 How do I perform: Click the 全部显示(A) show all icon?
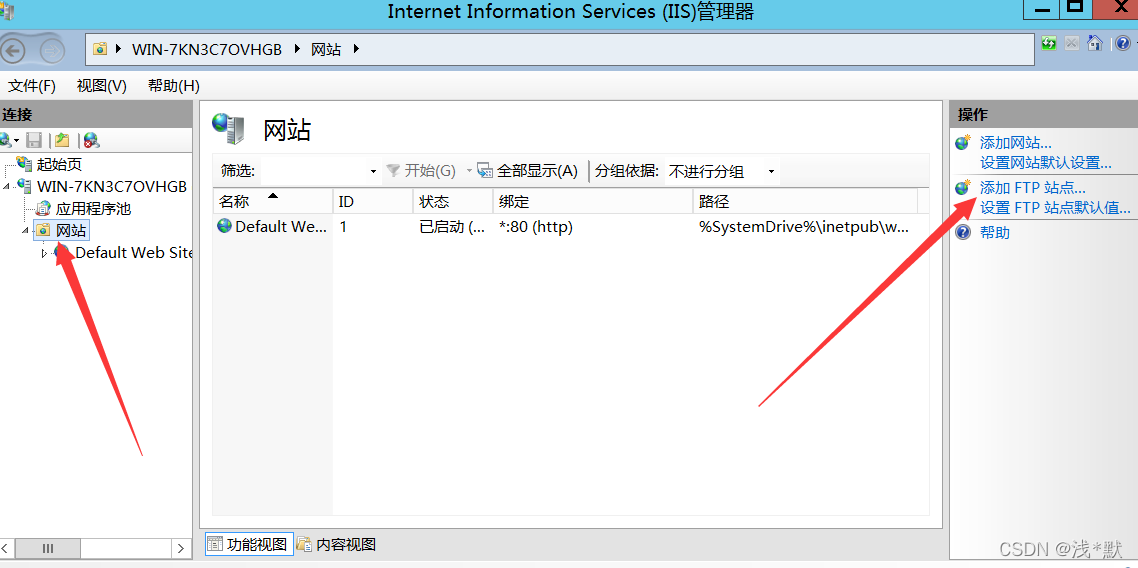point(485,170)
